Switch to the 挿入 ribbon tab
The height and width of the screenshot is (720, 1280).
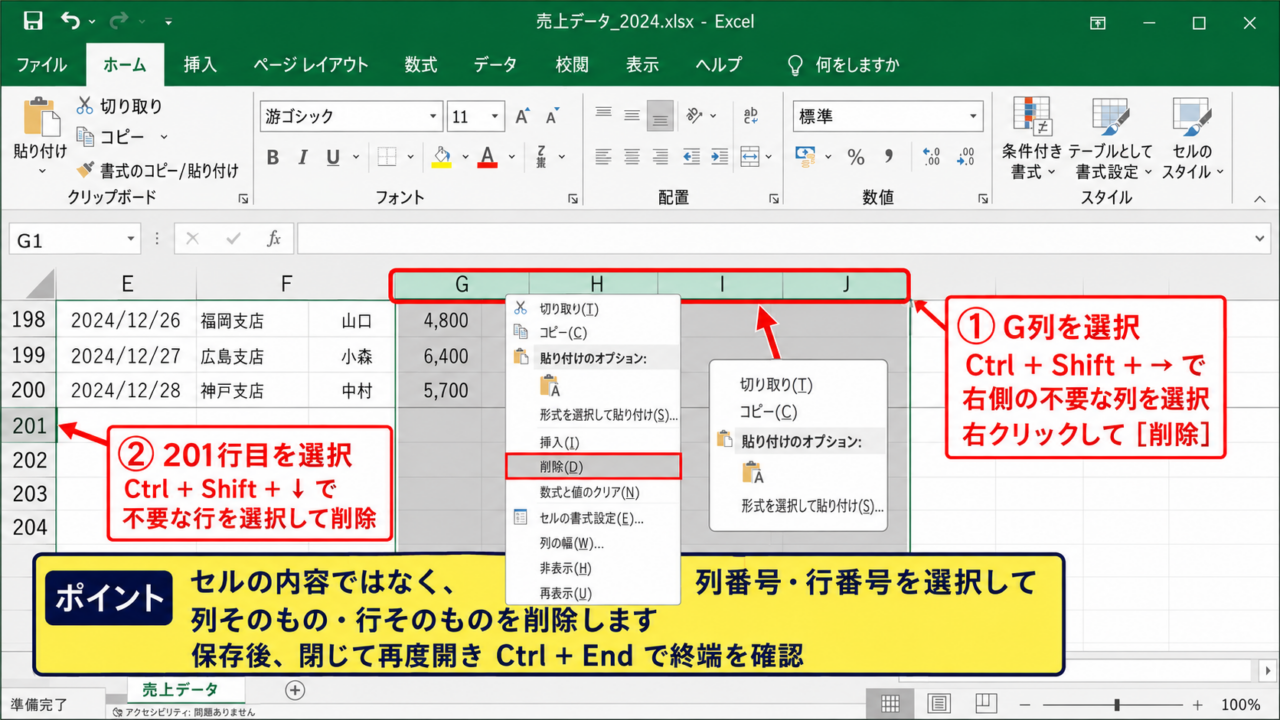[x=200, y=65]
